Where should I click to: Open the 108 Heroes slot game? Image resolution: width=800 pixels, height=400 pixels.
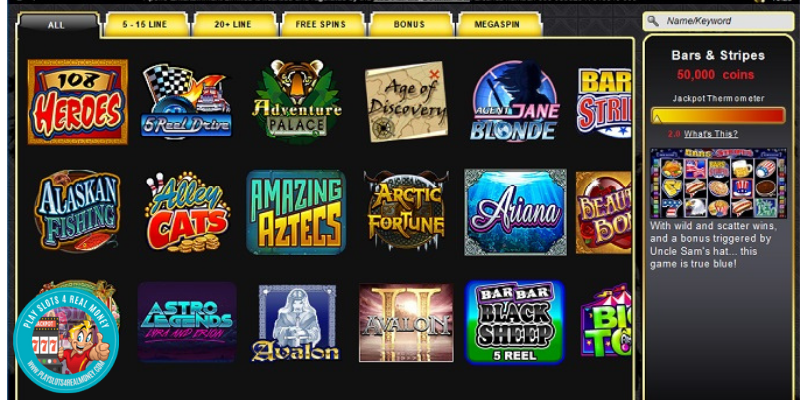[78, 102]
